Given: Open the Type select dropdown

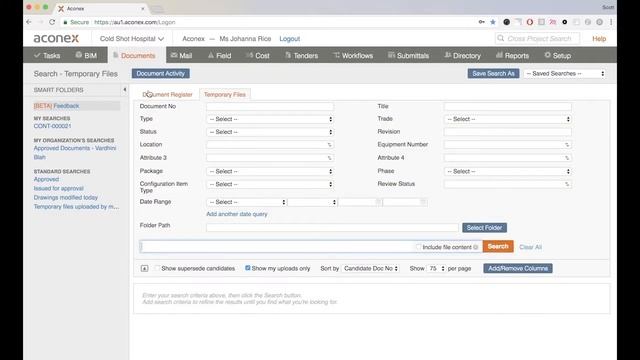Looking at the screenshot, I should tap(270, 119).
